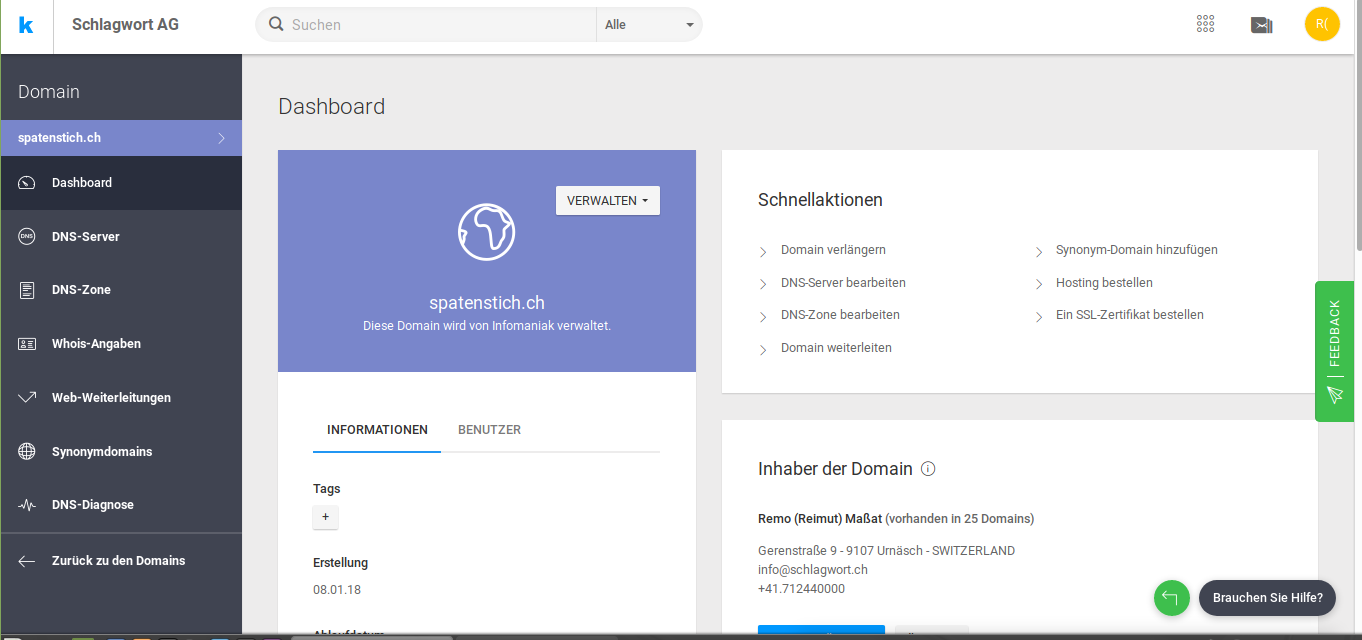Click the Infomaniak k logo

26,25
